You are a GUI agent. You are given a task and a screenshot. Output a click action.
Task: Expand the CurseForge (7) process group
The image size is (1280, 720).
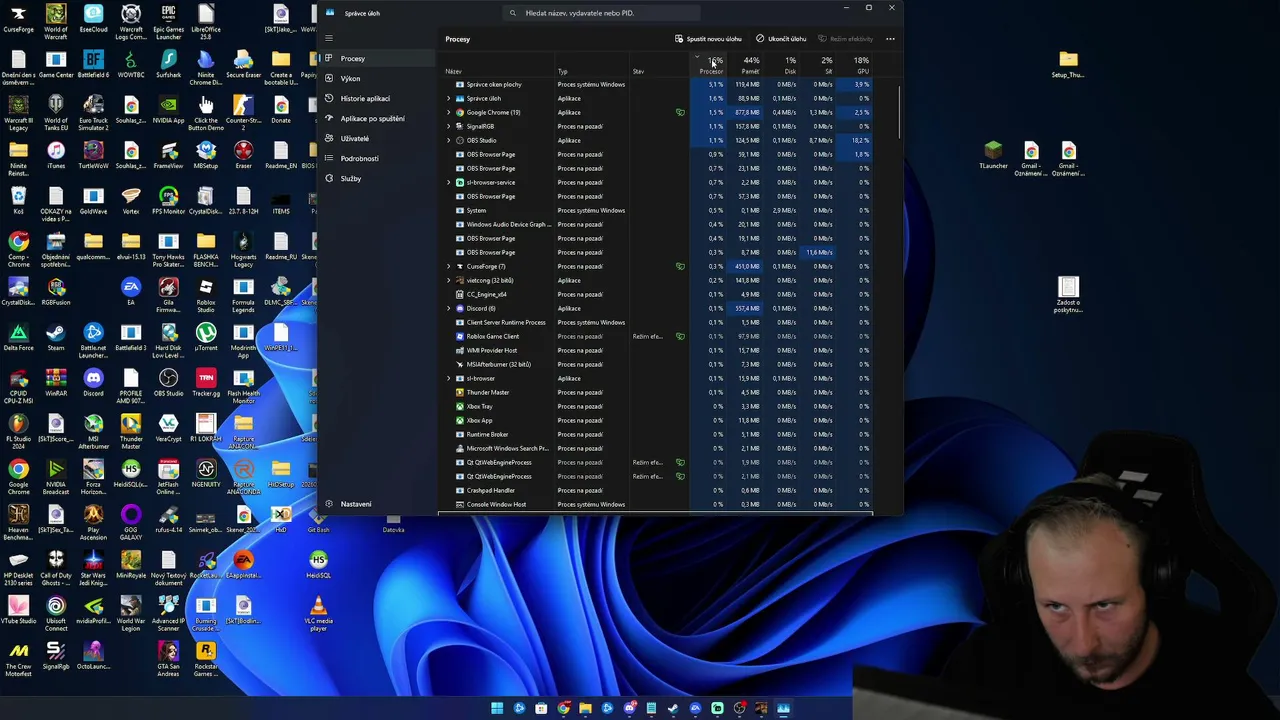point(448,266)
